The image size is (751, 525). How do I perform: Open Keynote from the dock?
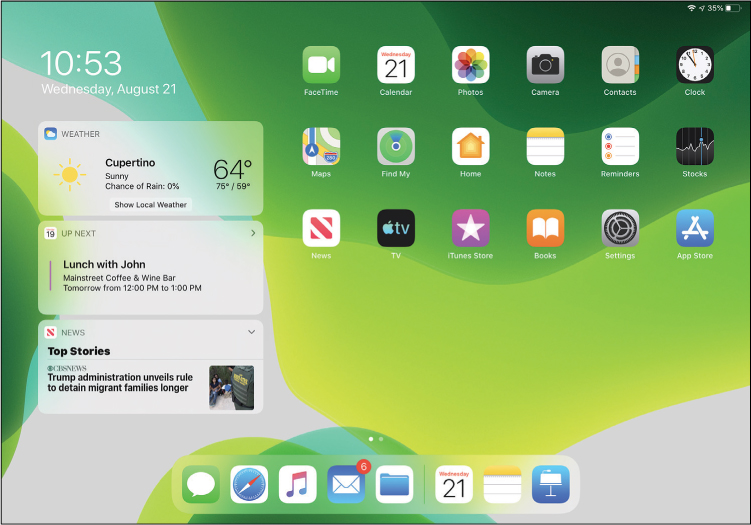point(550,485)
